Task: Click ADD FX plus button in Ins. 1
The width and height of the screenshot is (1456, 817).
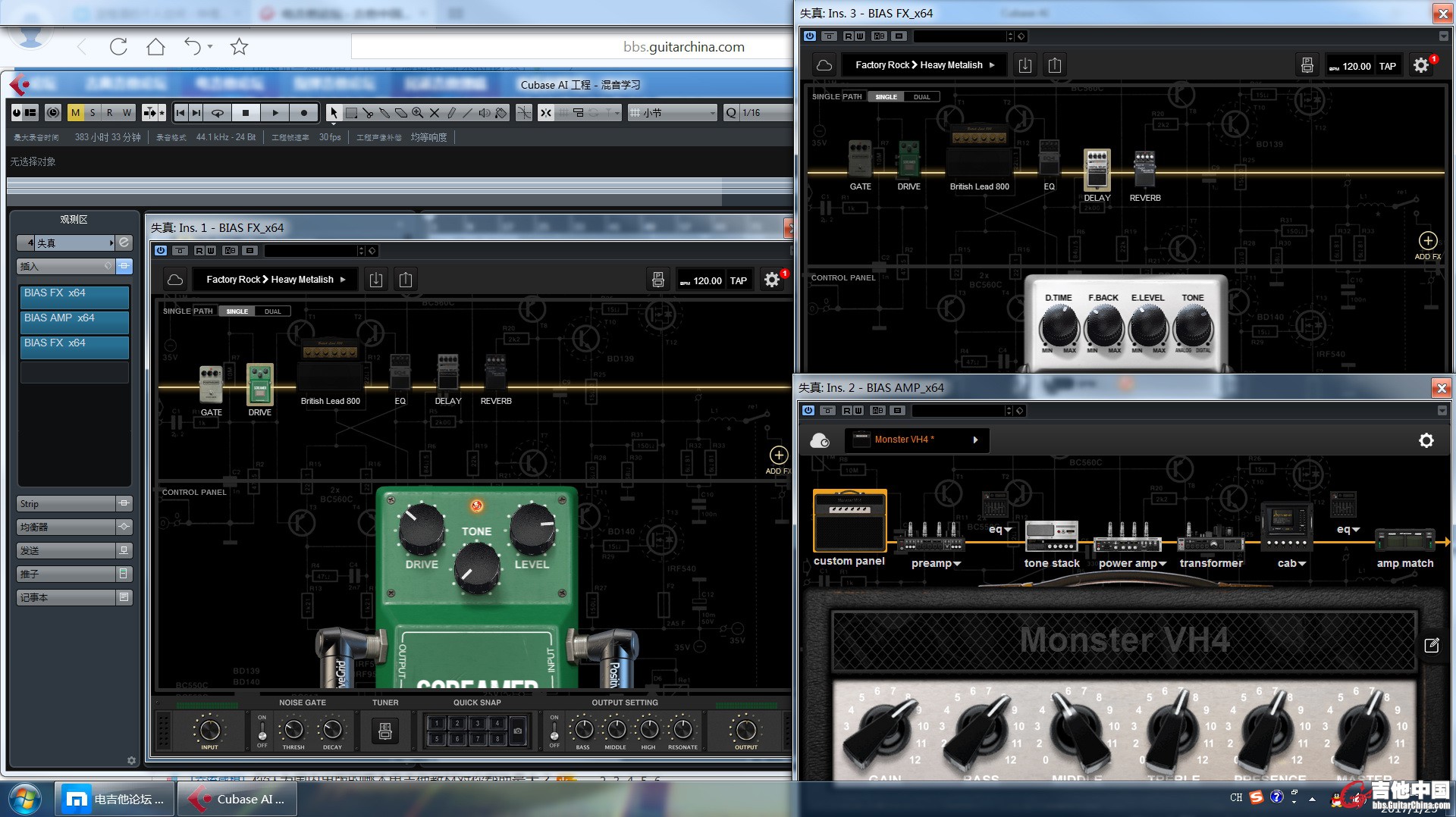Action: [779, 455]
